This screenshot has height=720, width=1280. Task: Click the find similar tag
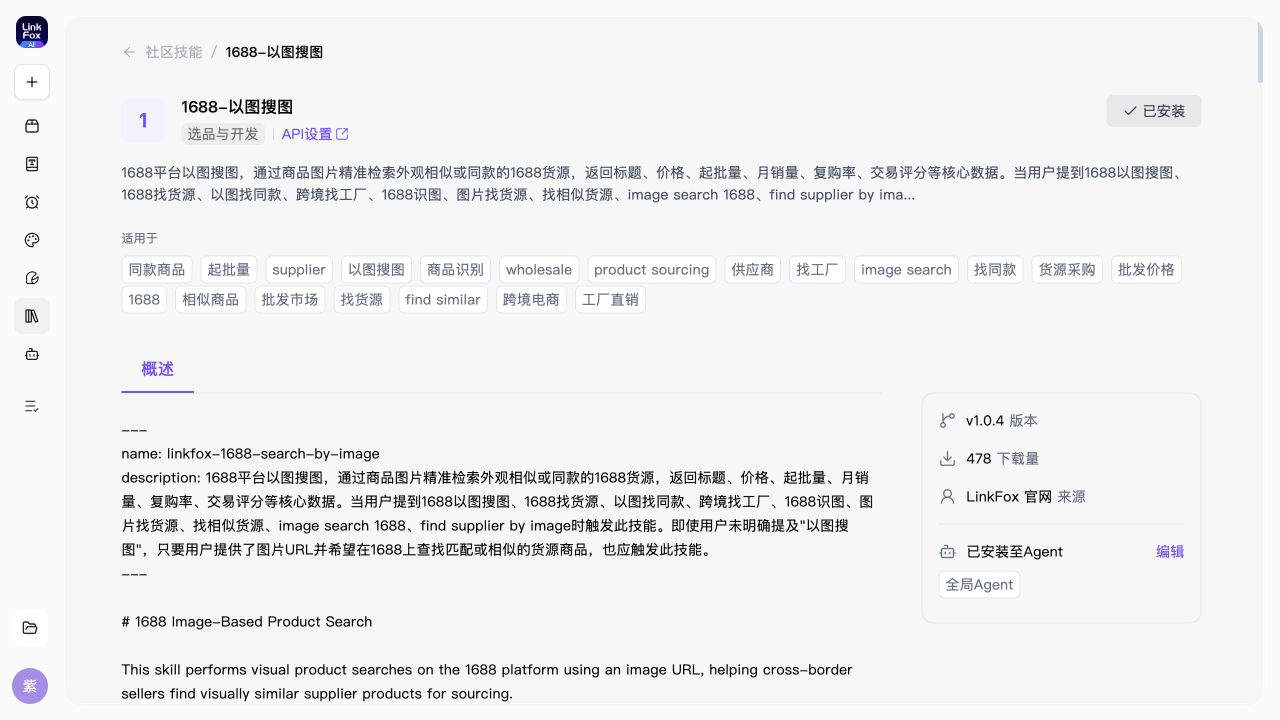coord(443,300)
